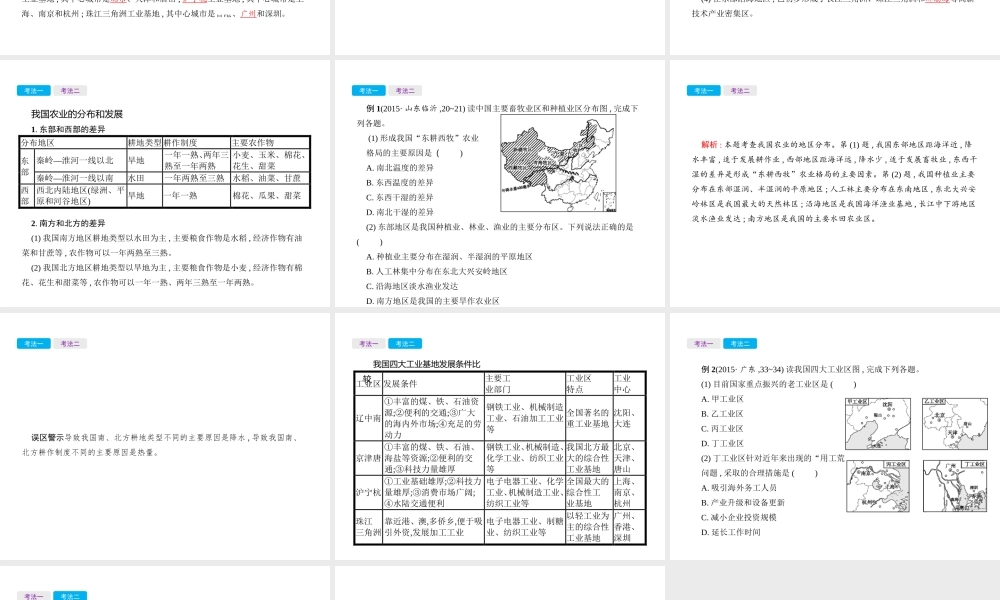Click 考法二 tab on the 解析 slide

pos(740,91)
